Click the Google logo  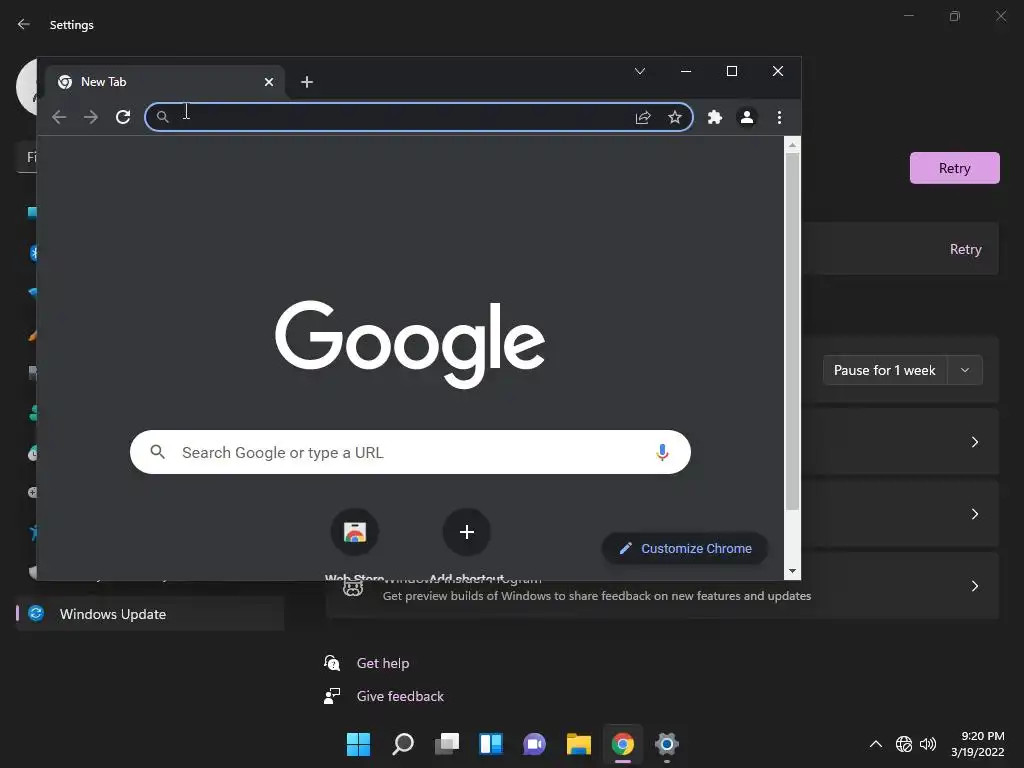click(410, 344)
